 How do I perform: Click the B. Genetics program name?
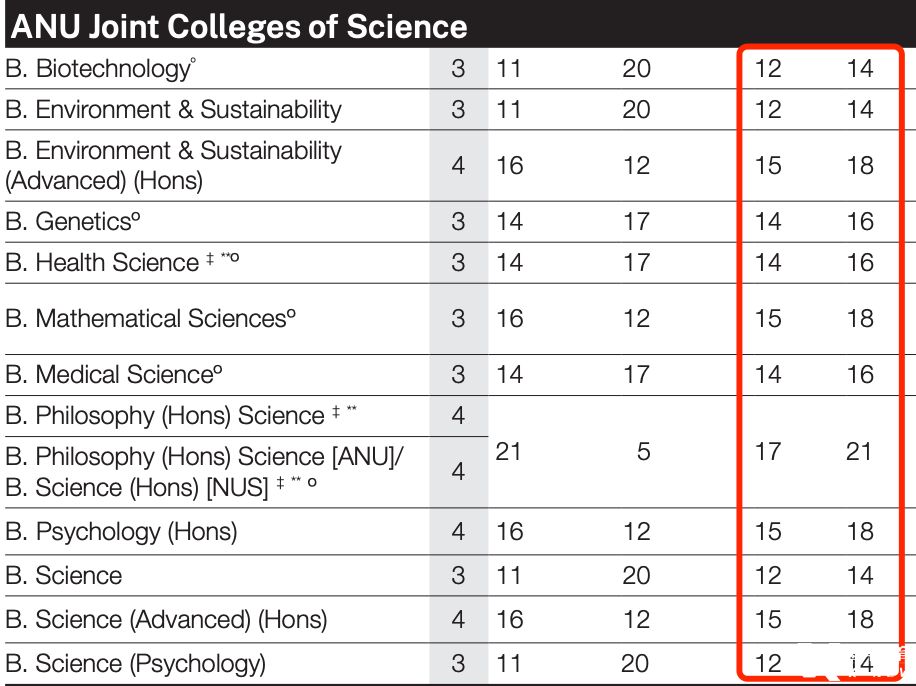click(x=83, y=221)
